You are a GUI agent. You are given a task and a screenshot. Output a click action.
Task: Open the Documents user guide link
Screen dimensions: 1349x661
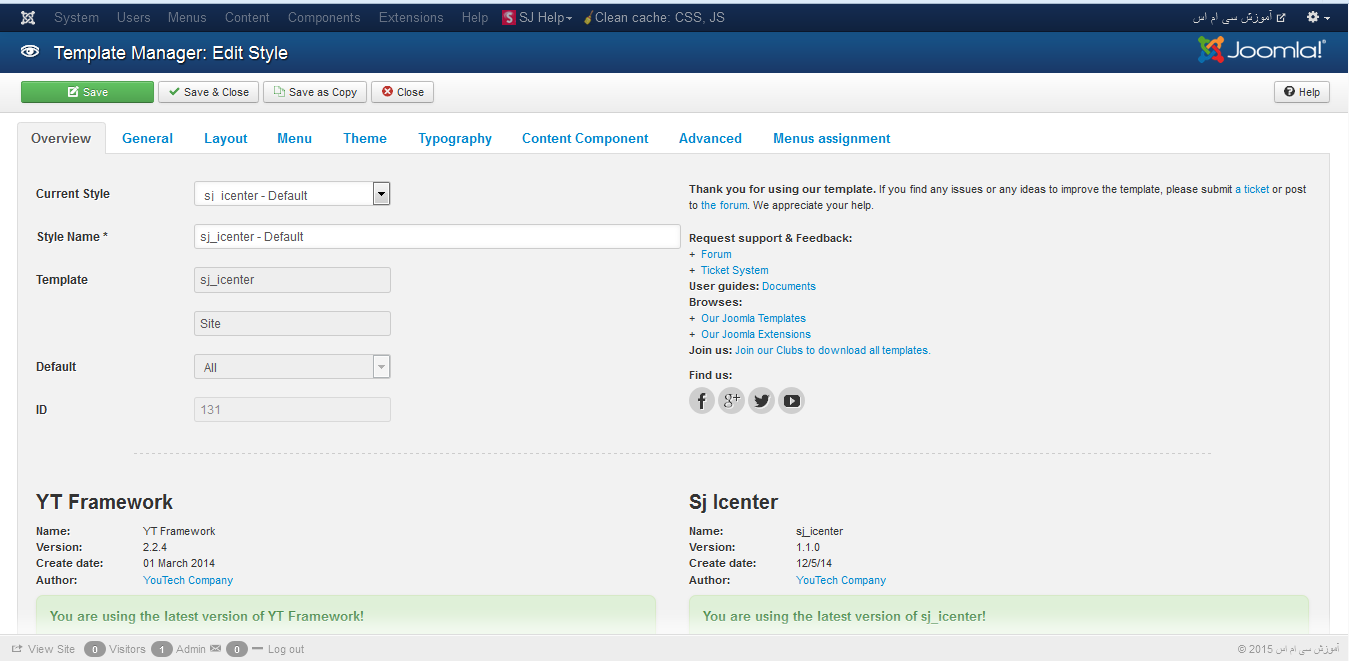(x=789, y=286)
